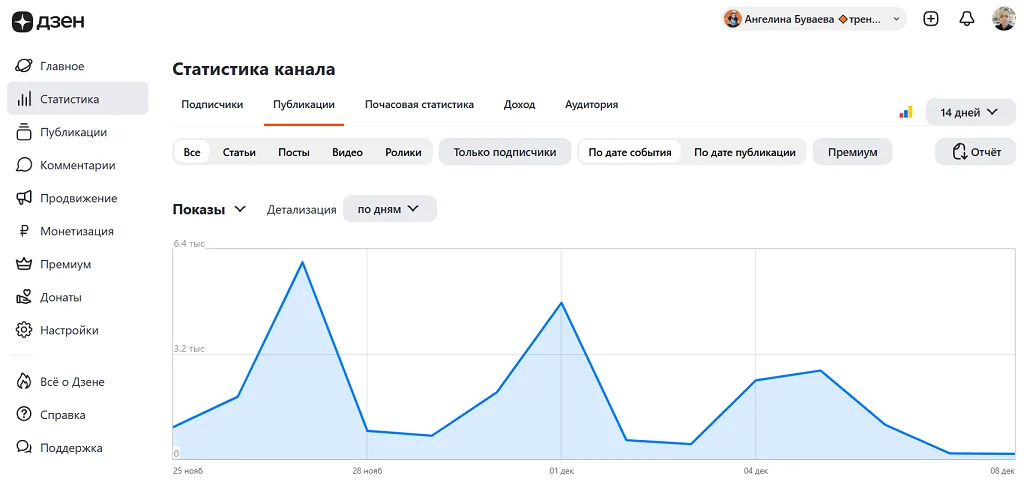Click the colored bar chart icon

906,112
